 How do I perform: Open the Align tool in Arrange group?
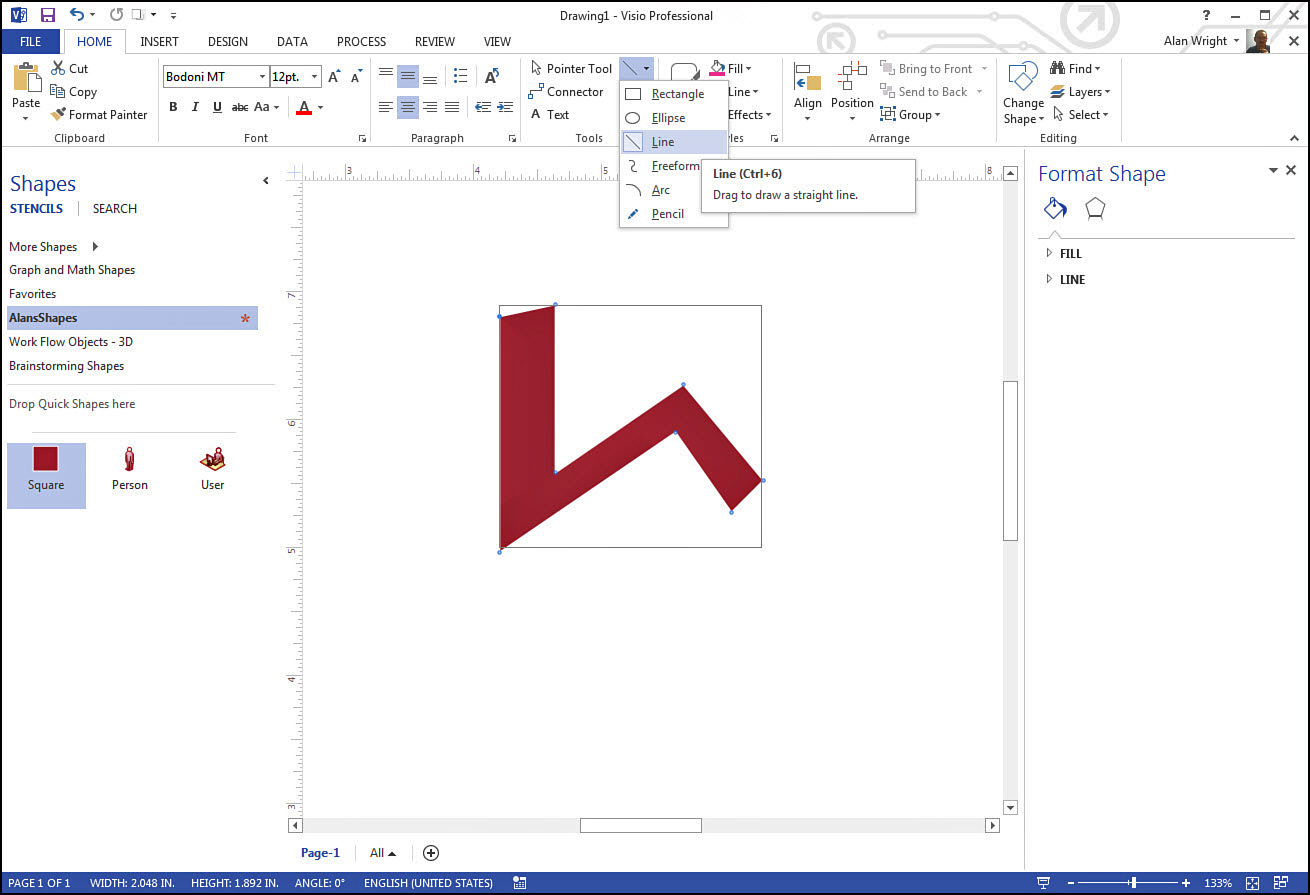[808, 91]
